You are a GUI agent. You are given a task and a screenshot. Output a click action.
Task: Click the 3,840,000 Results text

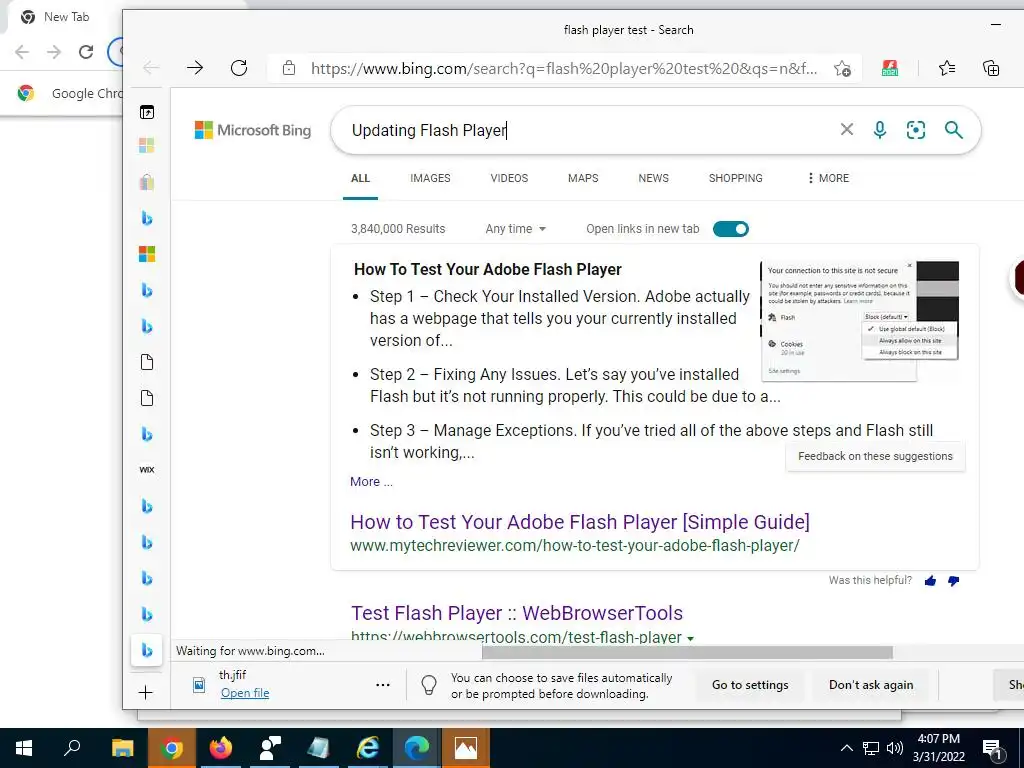tap(398, 229)
